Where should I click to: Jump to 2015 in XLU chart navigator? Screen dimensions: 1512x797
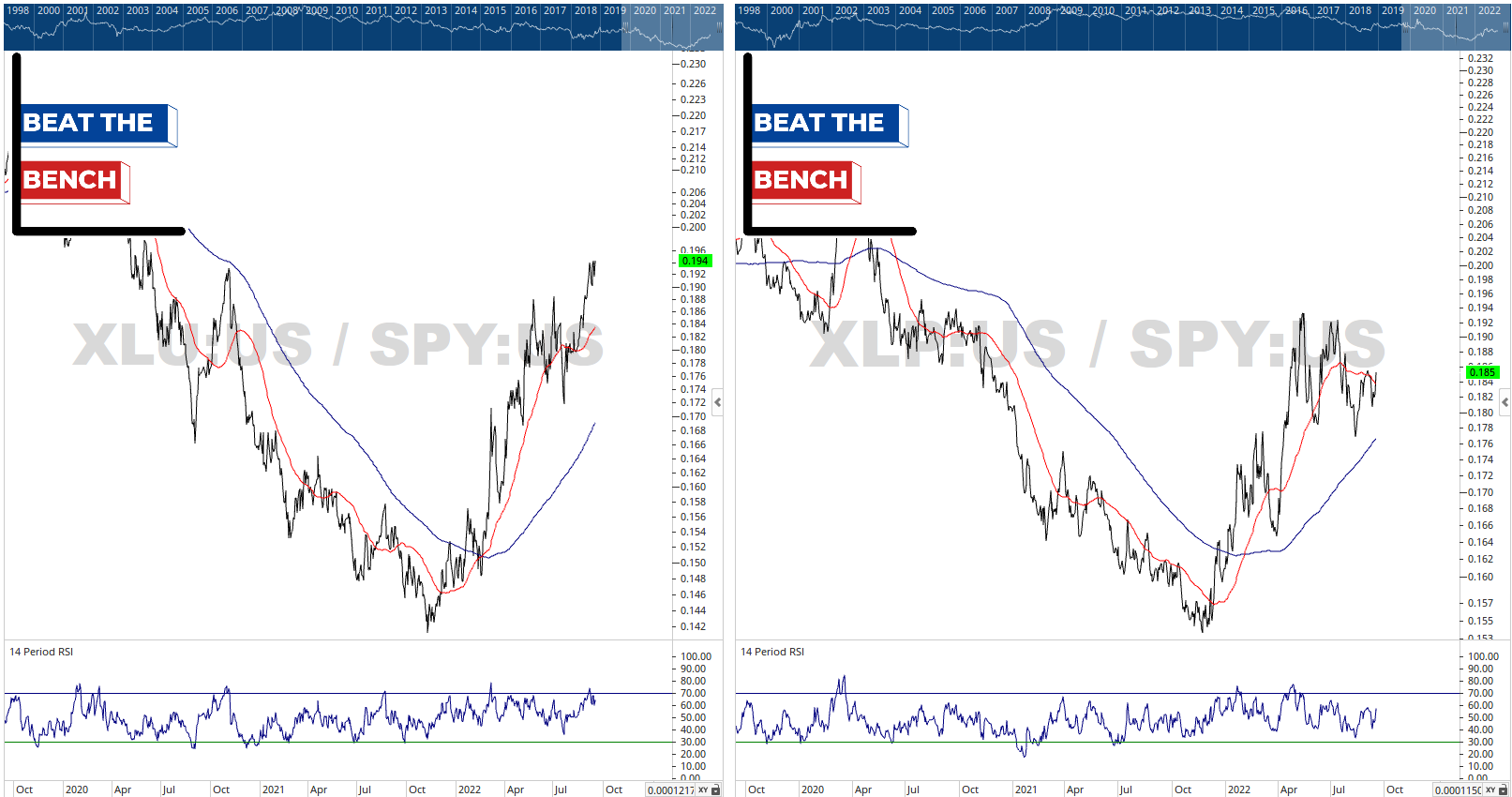495,10
